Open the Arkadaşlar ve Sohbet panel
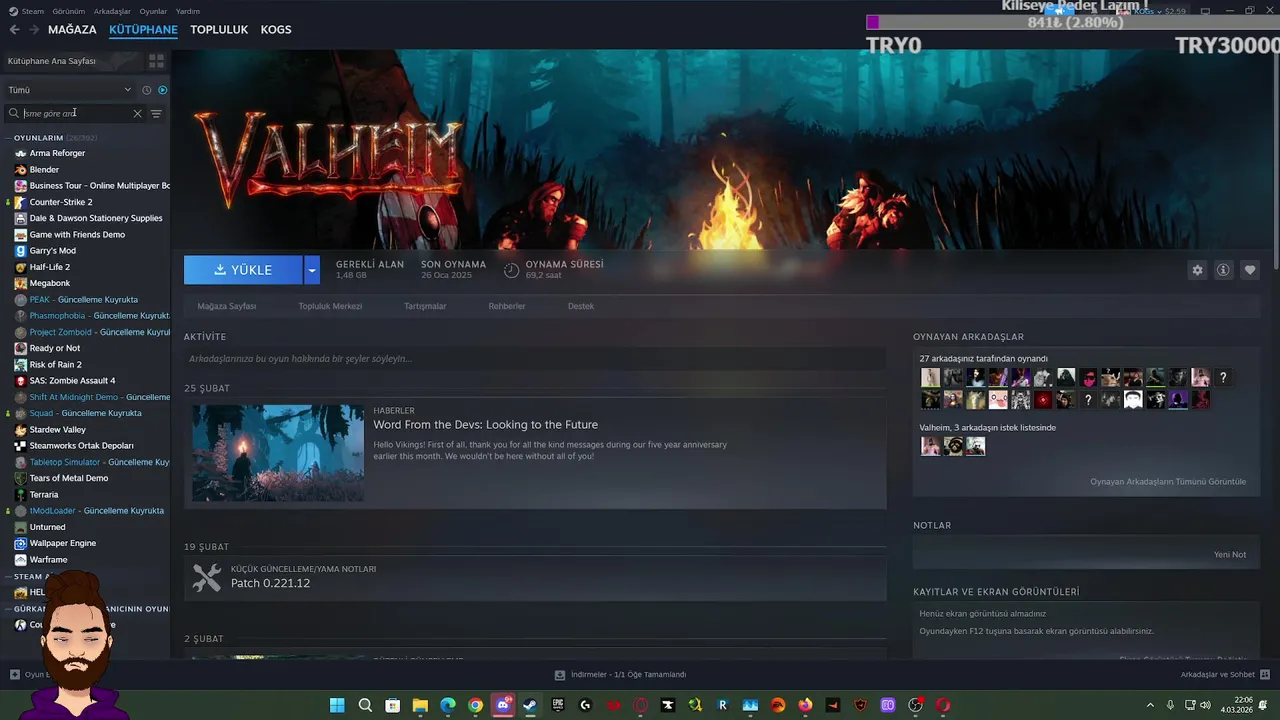This screenshot has width=1280, height=720. coord(1225,674)
